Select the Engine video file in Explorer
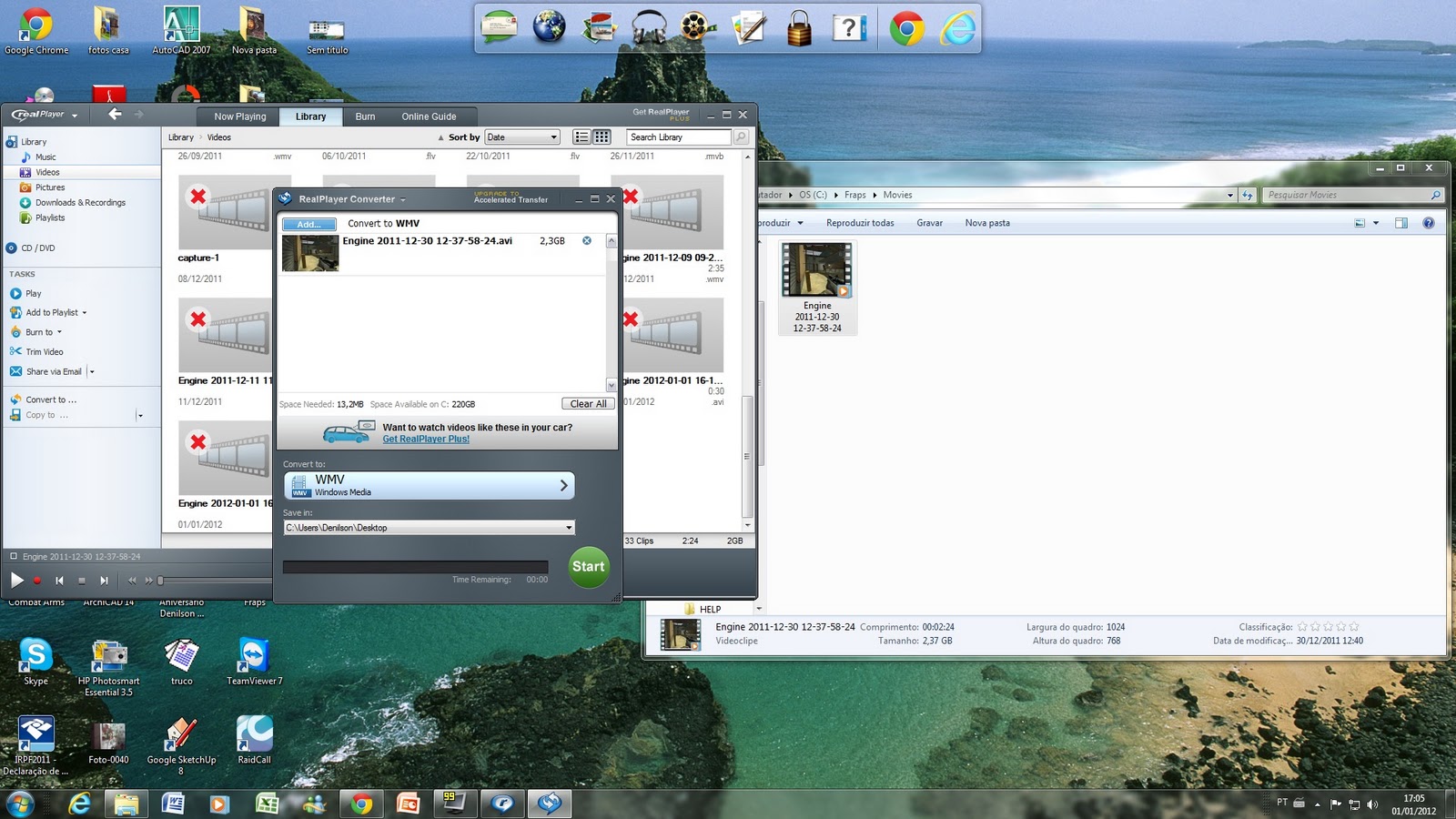The image size is (1456, 819). pyautogui.click(x=817, y=288)
